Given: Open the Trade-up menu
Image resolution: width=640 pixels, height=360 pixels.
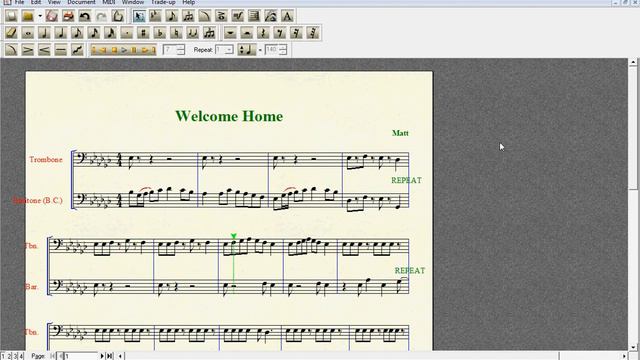Looking at the screenshot, I should coord(163,2).
